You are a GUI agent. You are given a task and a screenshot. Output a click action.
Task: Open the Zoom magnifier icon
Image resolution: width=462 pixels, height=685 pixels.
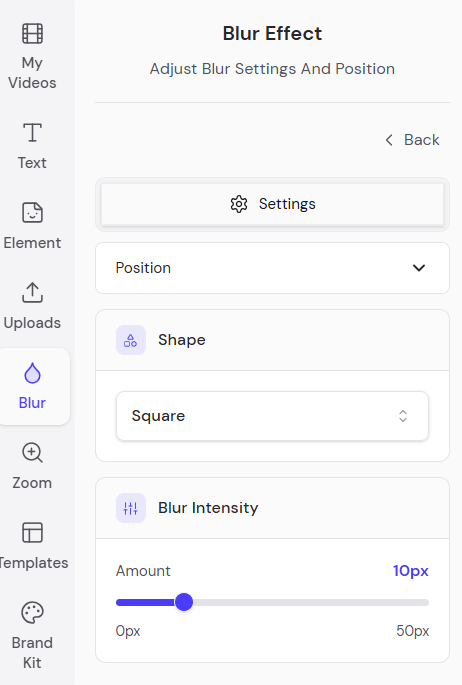click(32, 453)
